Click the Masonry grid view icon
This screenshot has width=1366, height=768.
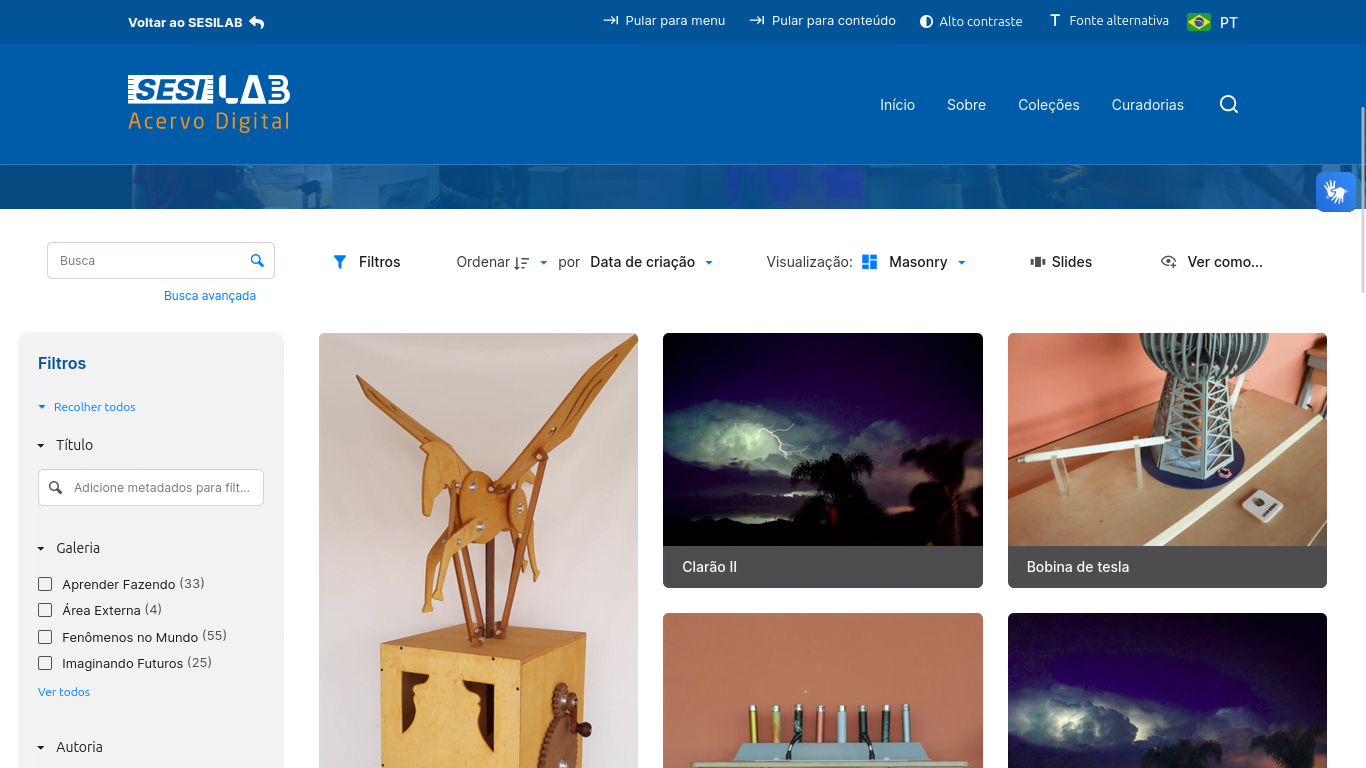point(869,262)
